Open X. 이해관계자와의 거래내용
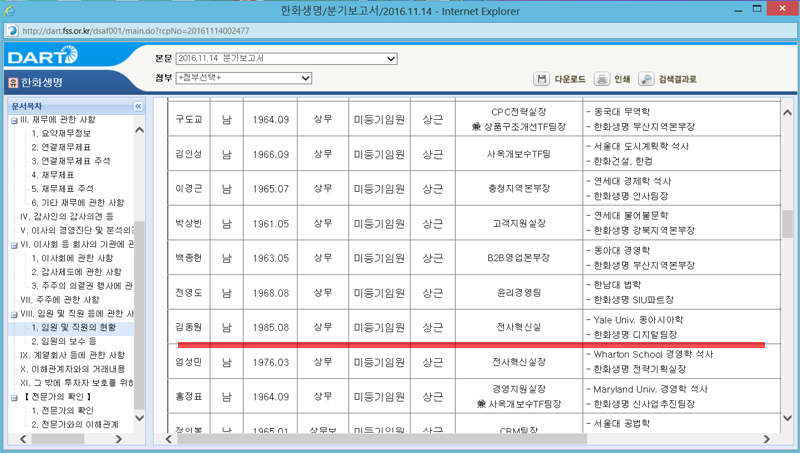The image size is (800, 453). pyautogui.click(x=72, y=369)
